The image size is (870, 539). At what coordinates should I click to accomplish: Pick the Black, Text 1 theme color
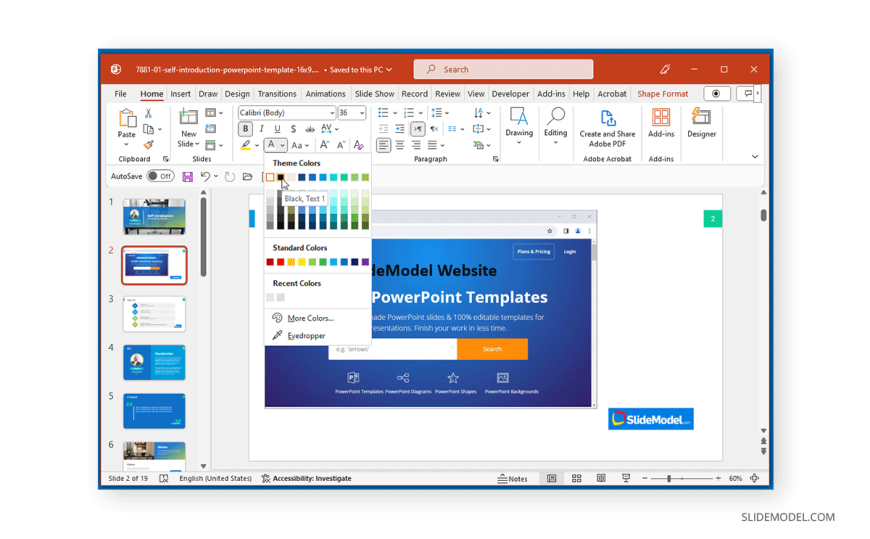(x=281, y=178)
